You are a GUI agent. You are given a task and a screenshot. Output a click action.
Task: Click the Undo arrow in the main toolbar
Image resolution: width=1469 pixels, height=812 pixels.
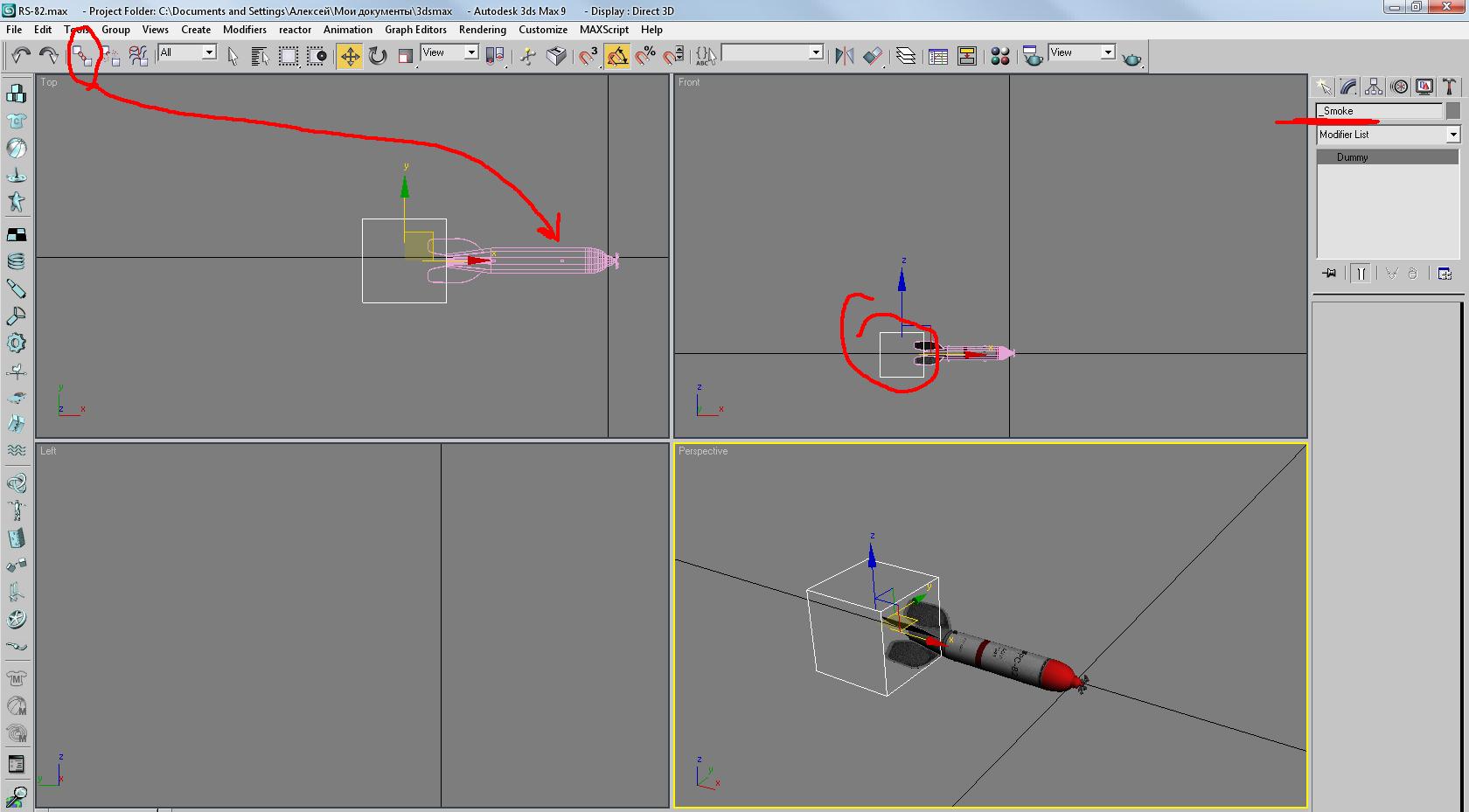pos(21,56)
